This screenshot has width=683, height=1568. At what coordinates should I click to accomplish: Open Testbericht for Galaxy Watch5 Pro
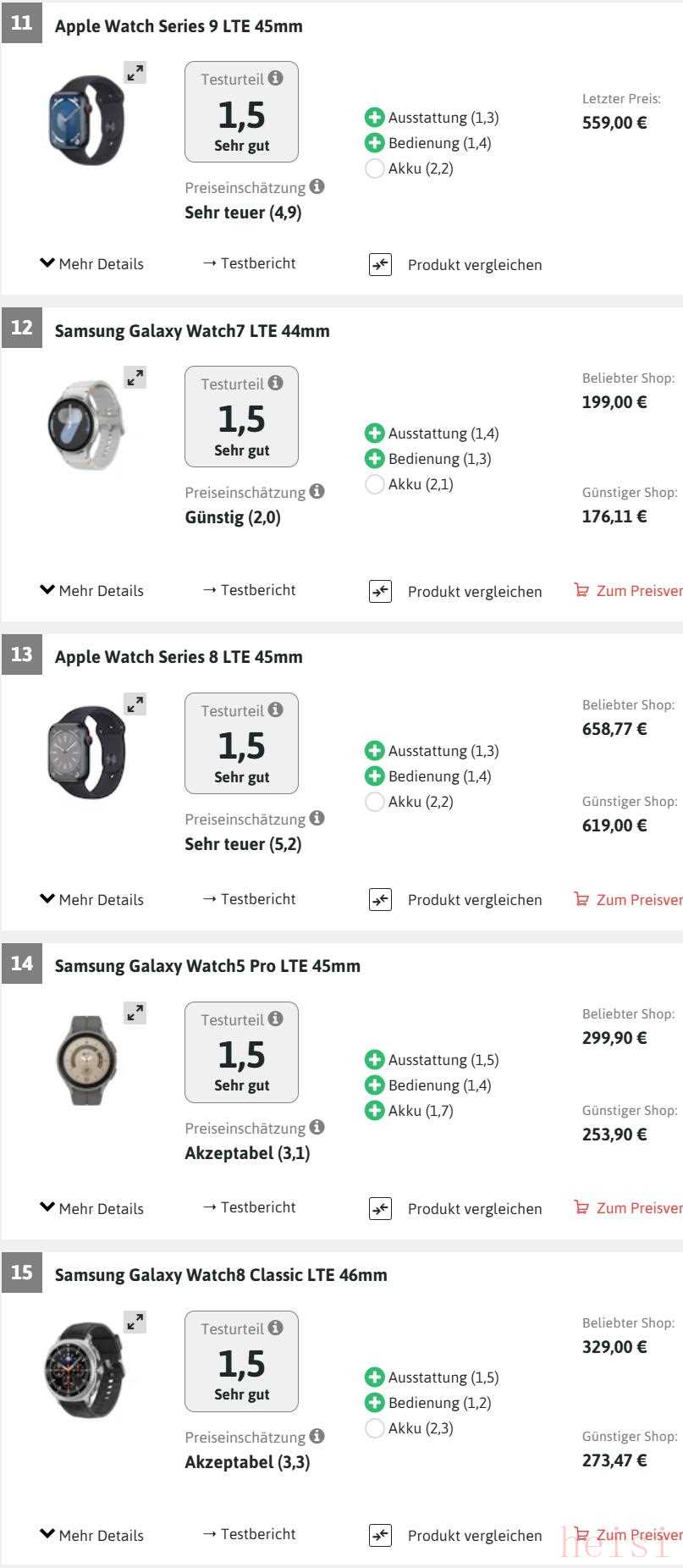[x=250, y=1207]
